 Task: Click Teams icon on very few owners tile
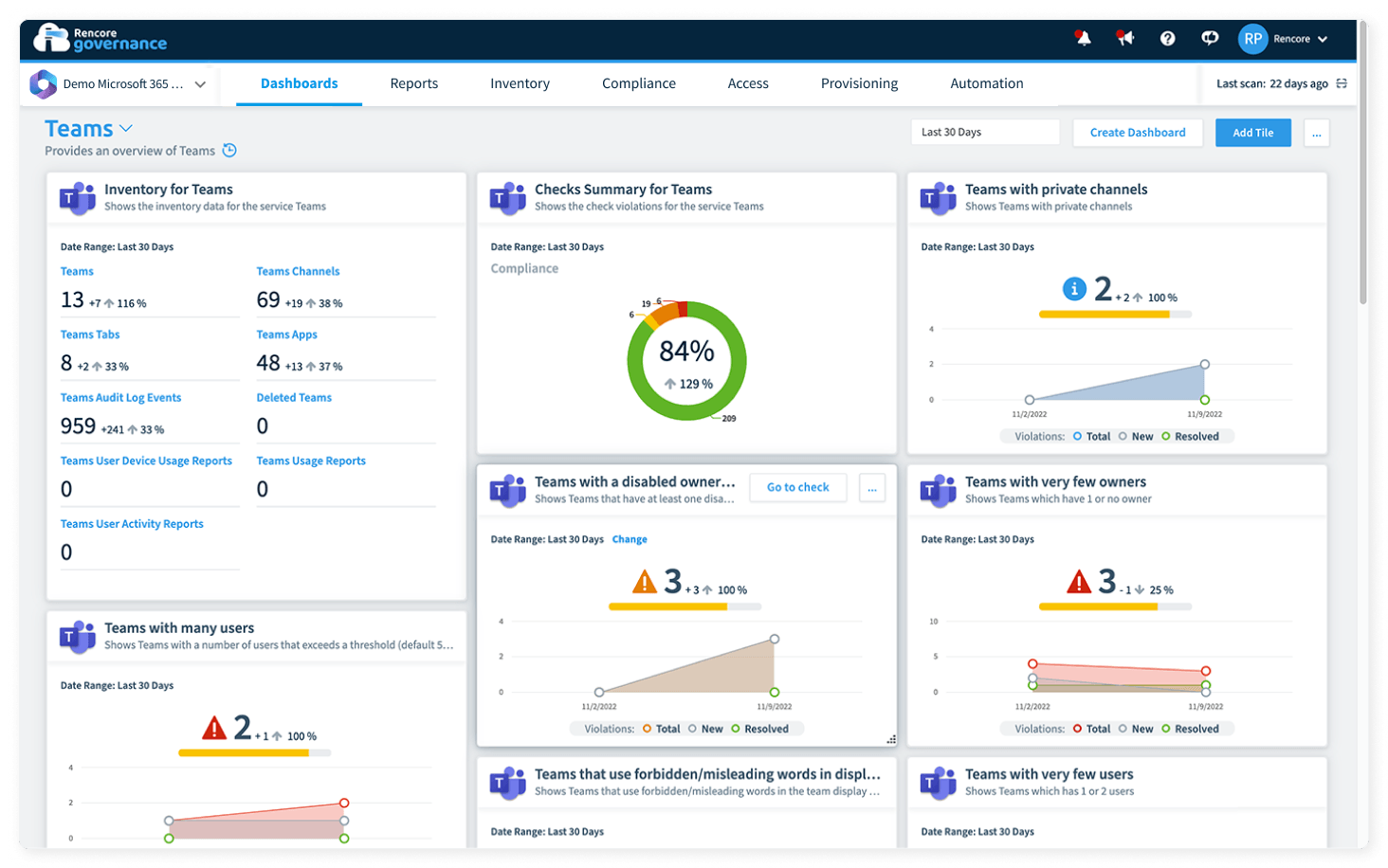[x=939, y=491]
